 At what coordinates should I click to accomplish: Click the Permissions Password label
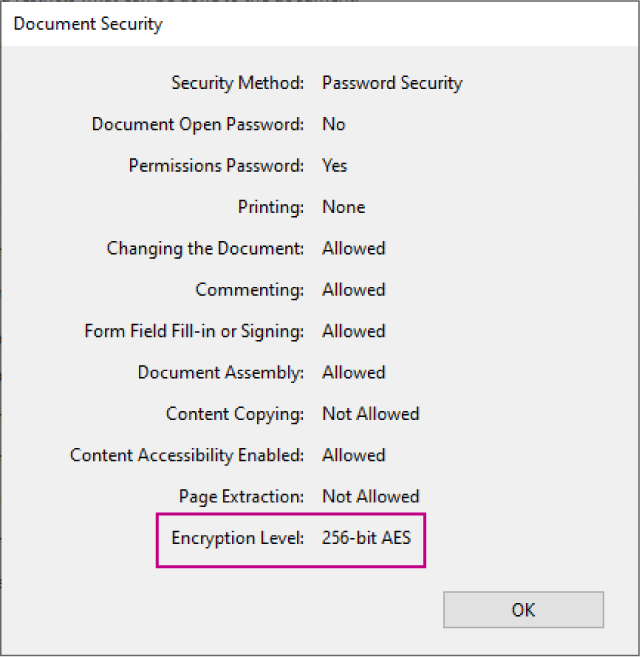tap(216, 166)
